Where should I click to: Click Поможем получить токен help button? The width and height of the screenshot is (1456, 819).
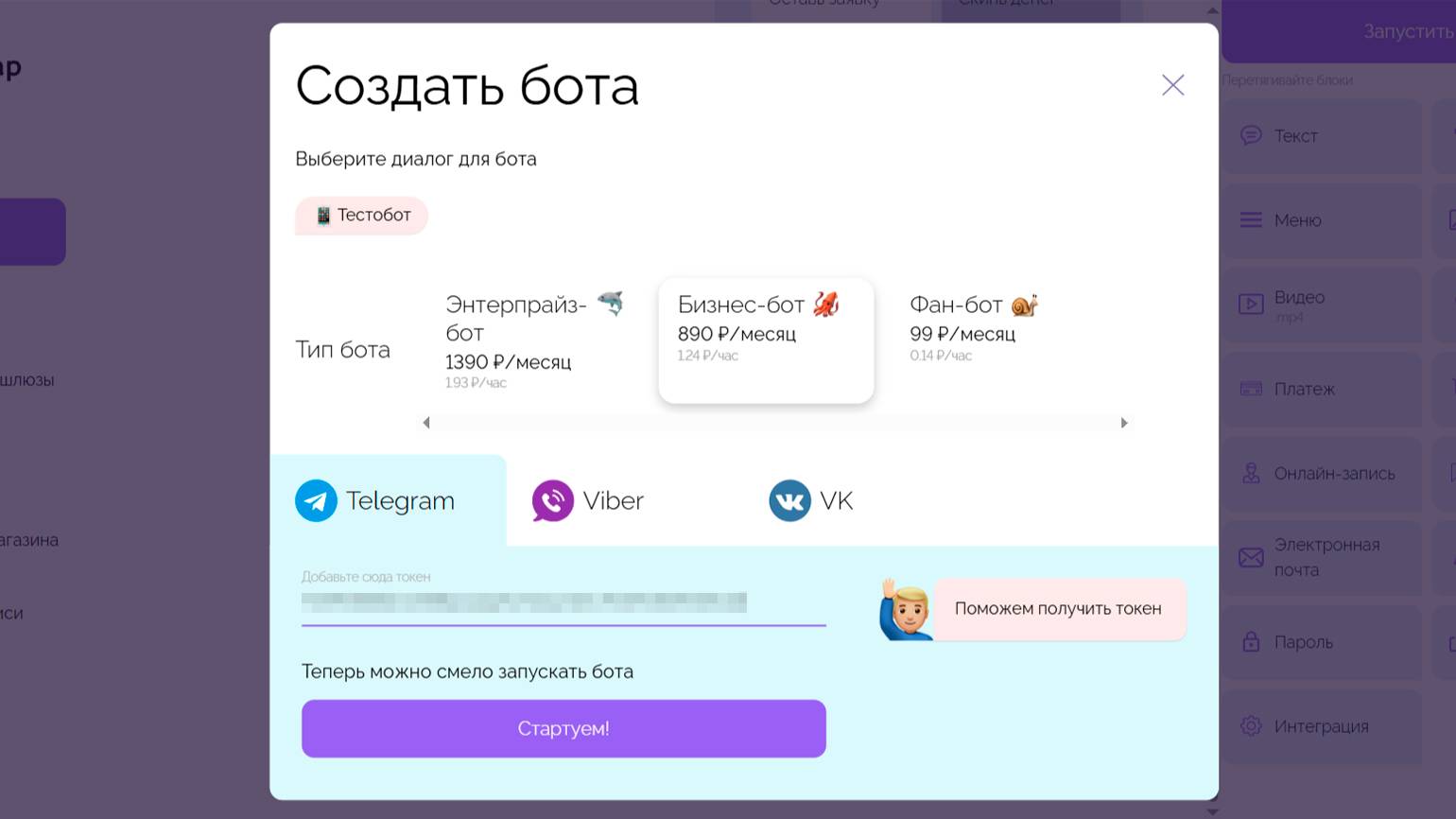[x=1059, y=609]
